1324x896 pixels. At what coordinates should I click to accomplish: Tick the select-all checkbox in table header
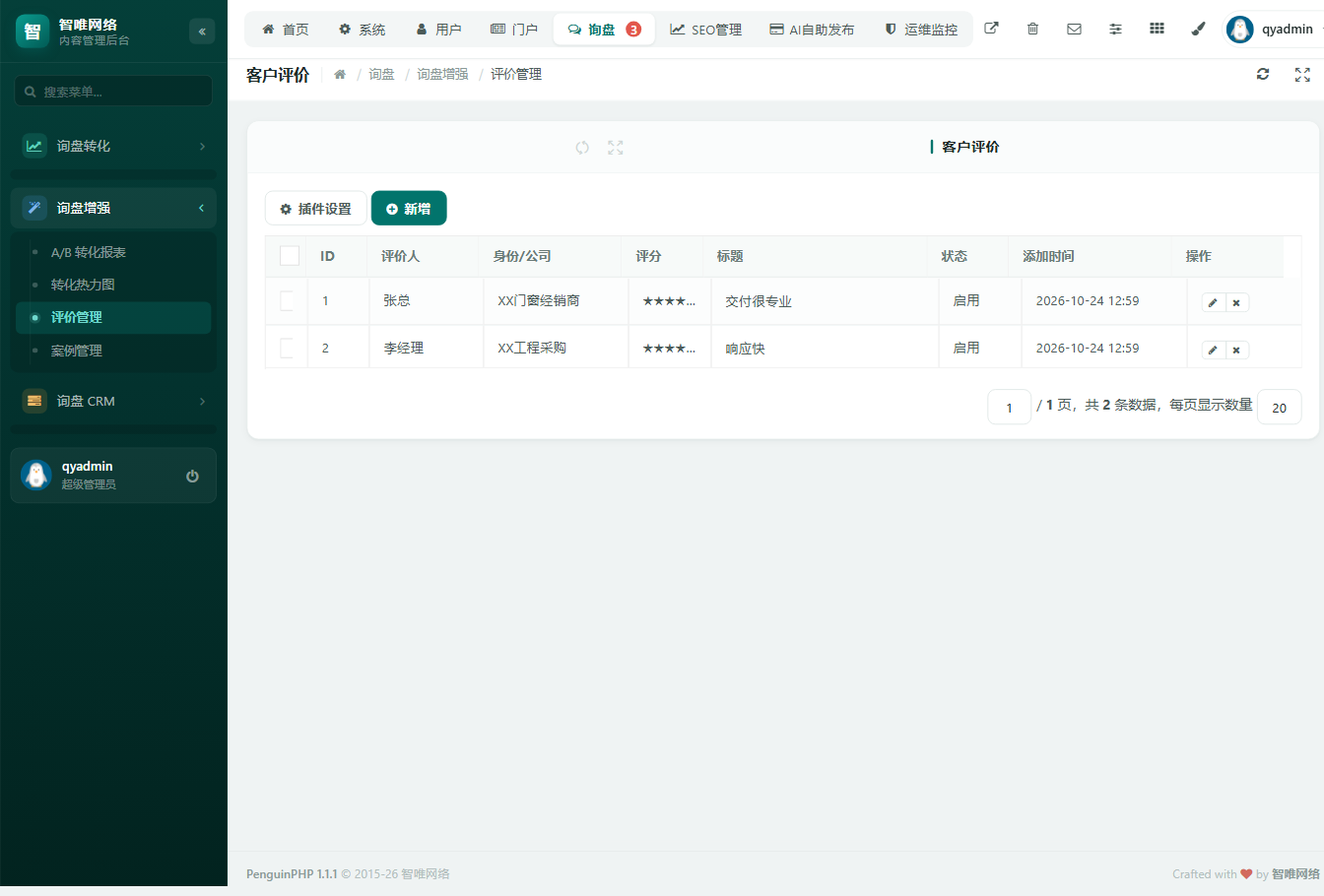(290, 256)
